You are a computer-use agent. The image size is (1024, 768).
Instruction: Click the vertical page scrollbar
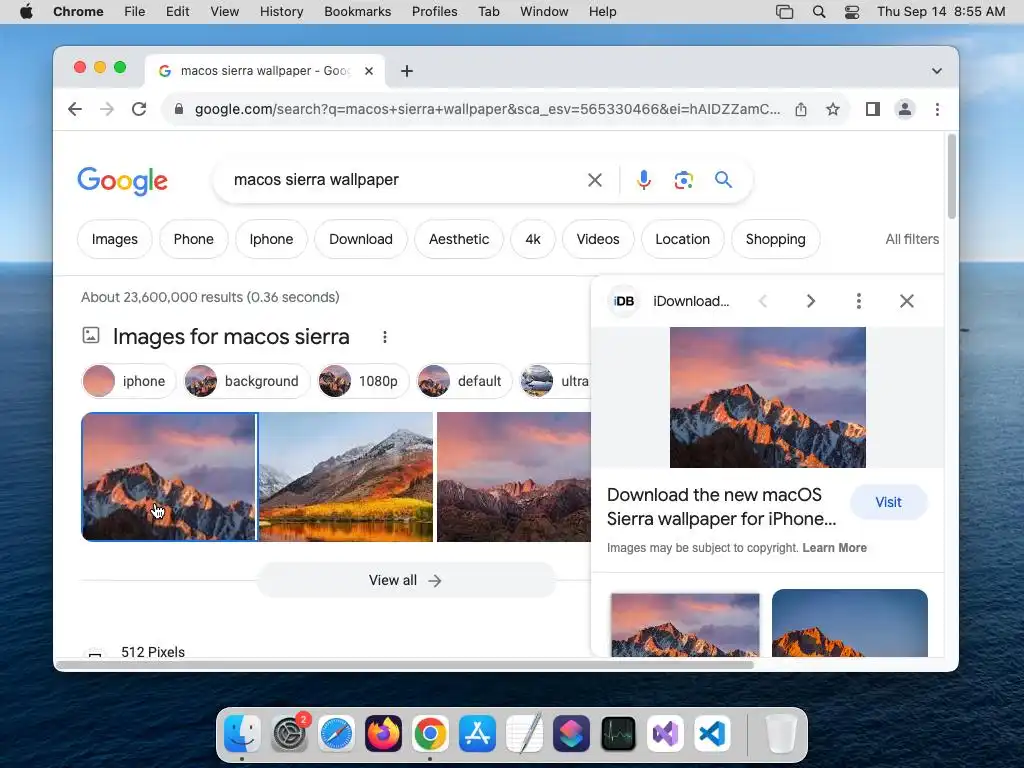tap(952, 176)
